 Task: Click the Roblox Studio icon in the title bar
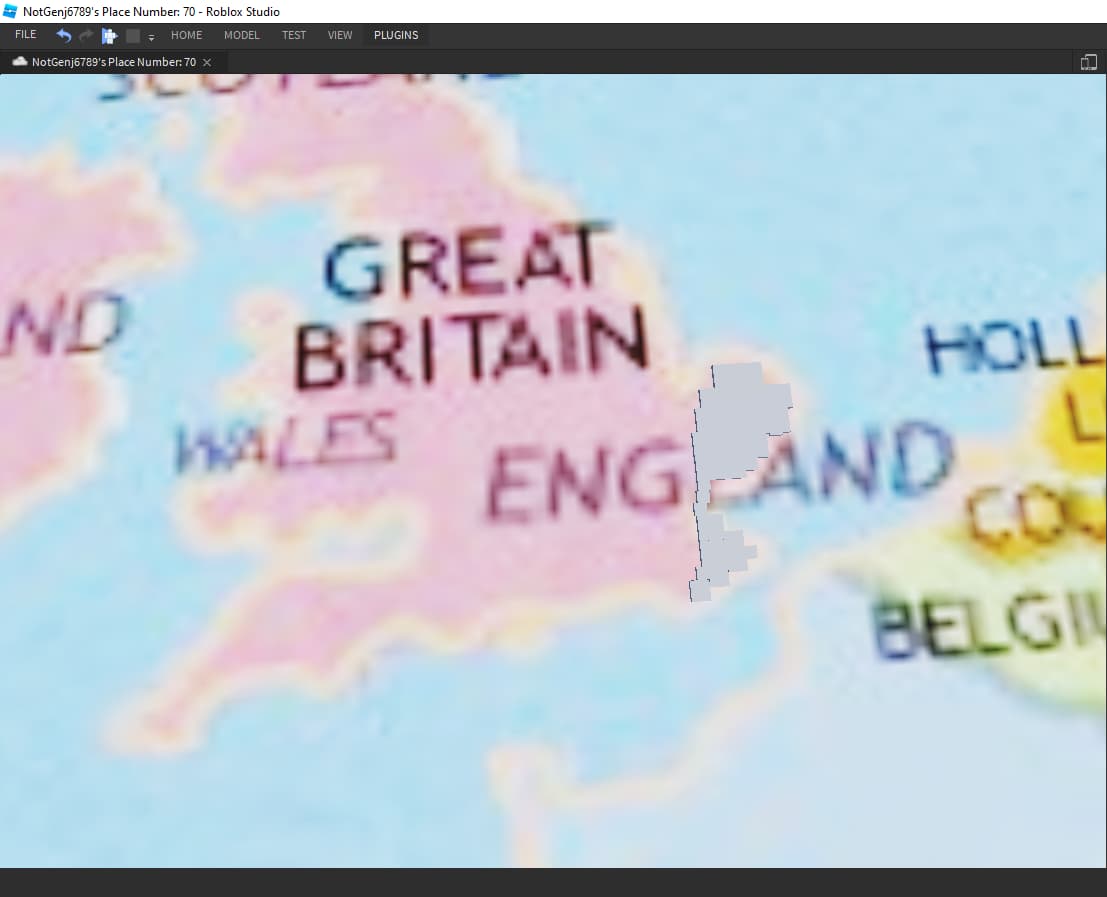click(x=8, y=11)
